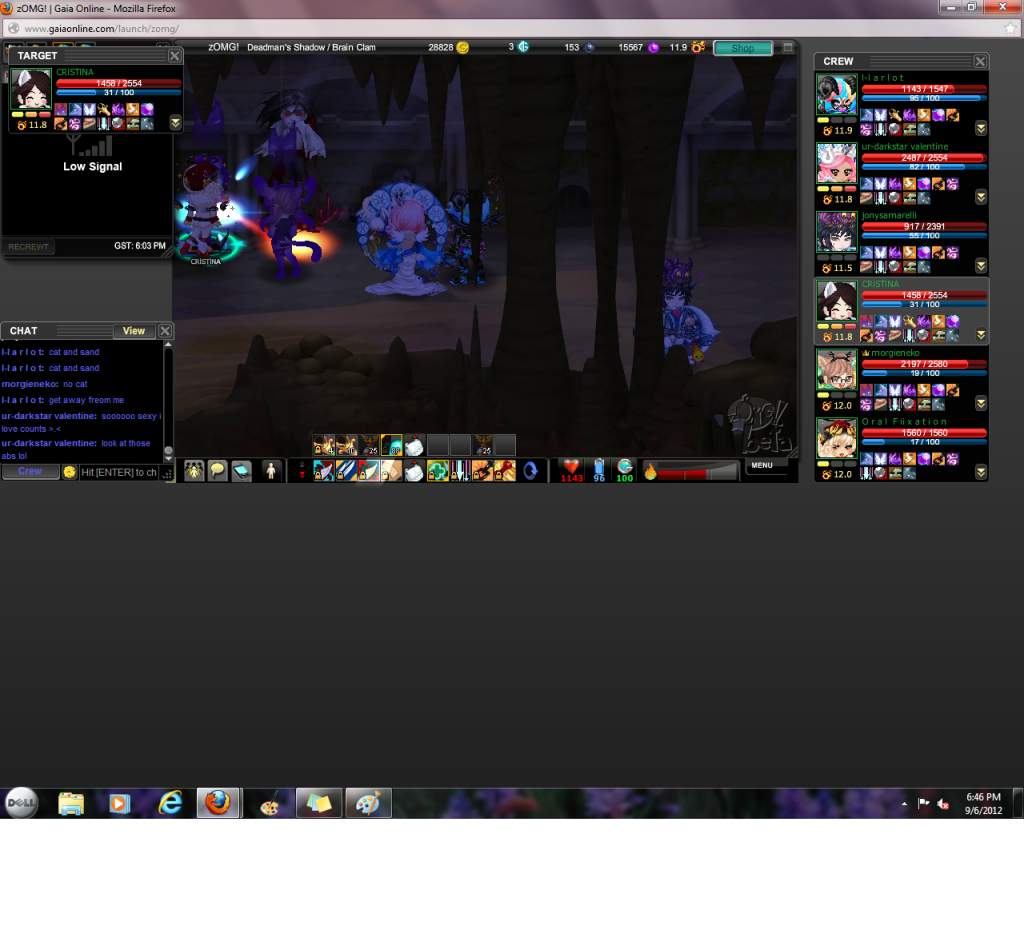Screen dimensions: 1024x934
Task: Activate the red key ring slot
Action: tap(505, 471)
